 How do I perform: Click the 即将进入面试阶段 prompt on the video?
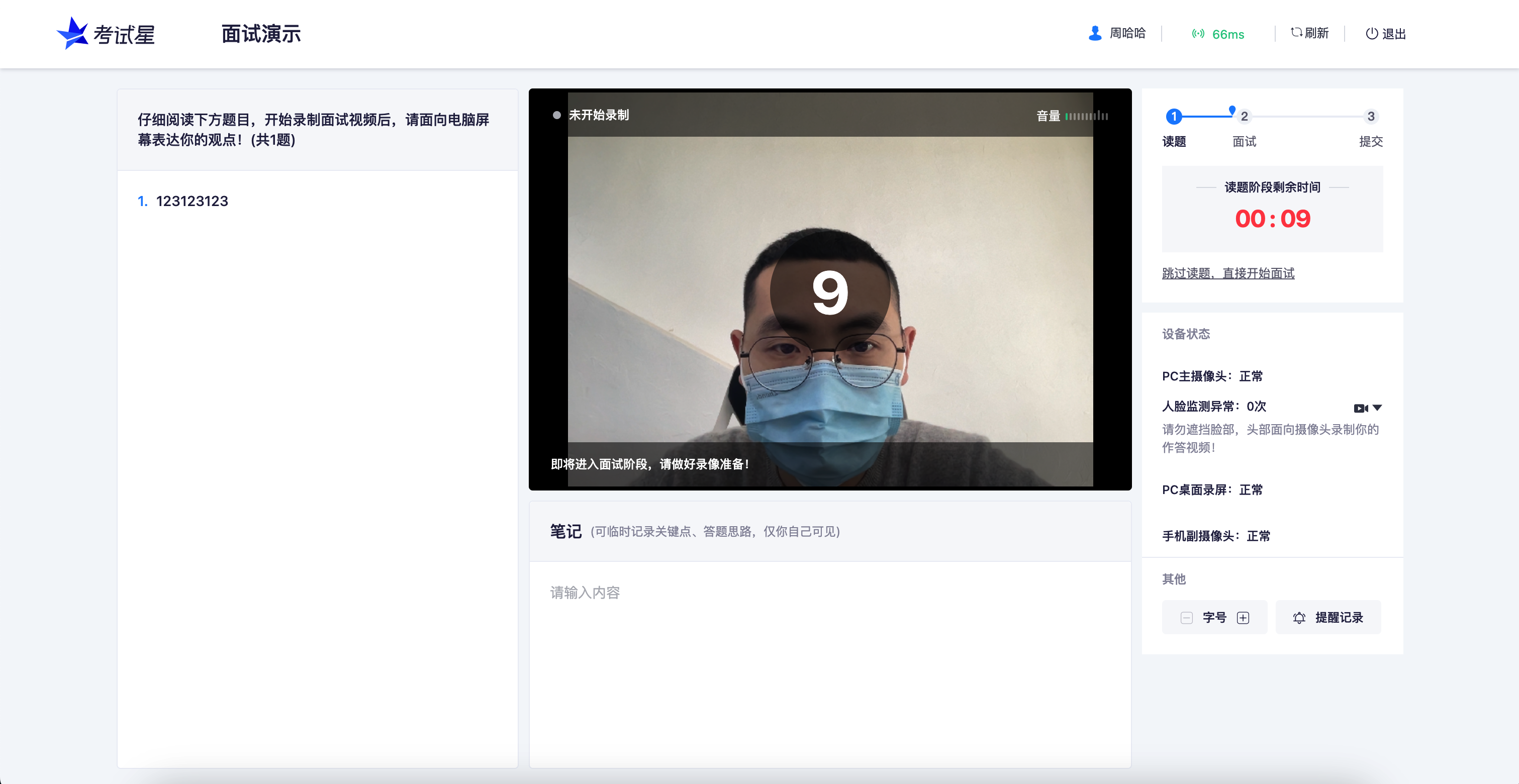pos(649,464)
